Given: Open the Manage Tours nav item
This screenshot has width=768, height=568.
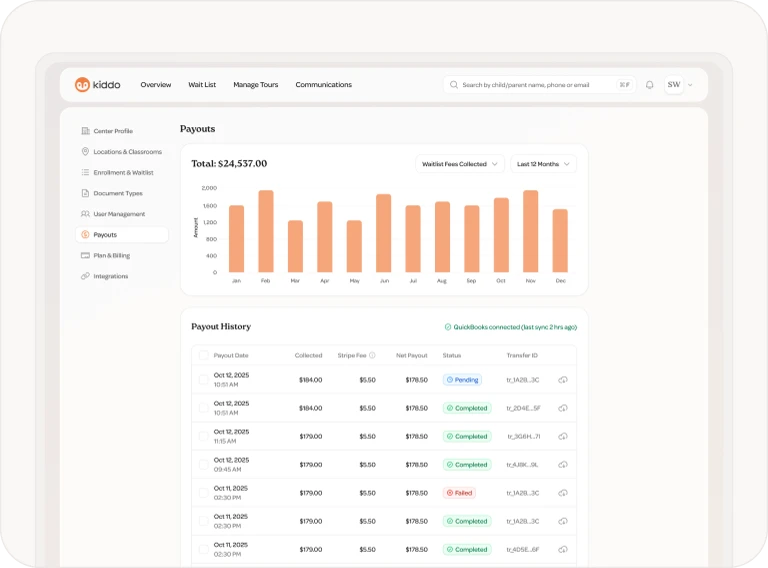Looking at the screenshot, I should [256, 85].
